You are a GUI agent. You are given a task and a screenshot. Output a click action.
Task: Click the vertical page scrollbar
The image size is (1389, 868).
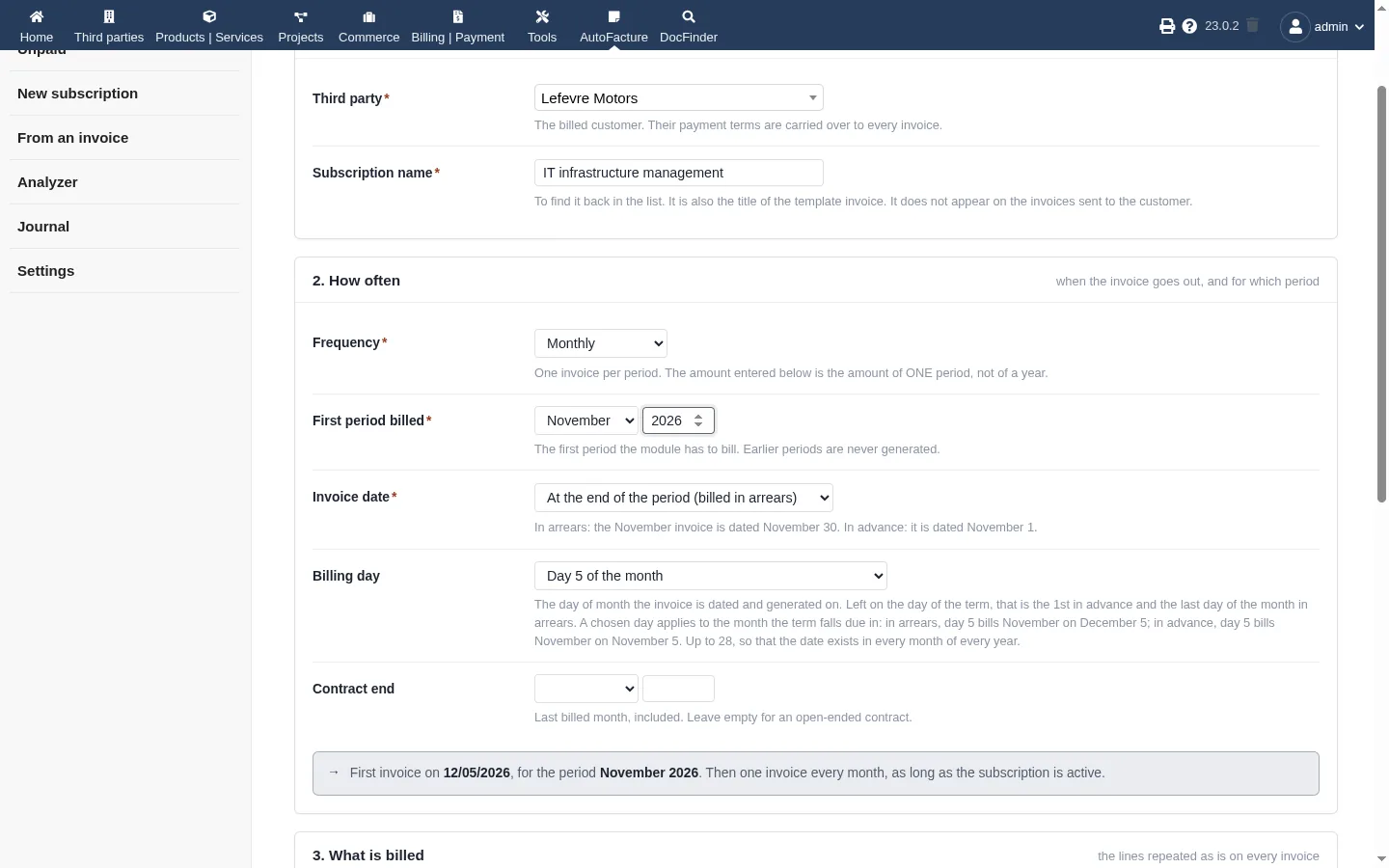click(x=1381, y=294)
